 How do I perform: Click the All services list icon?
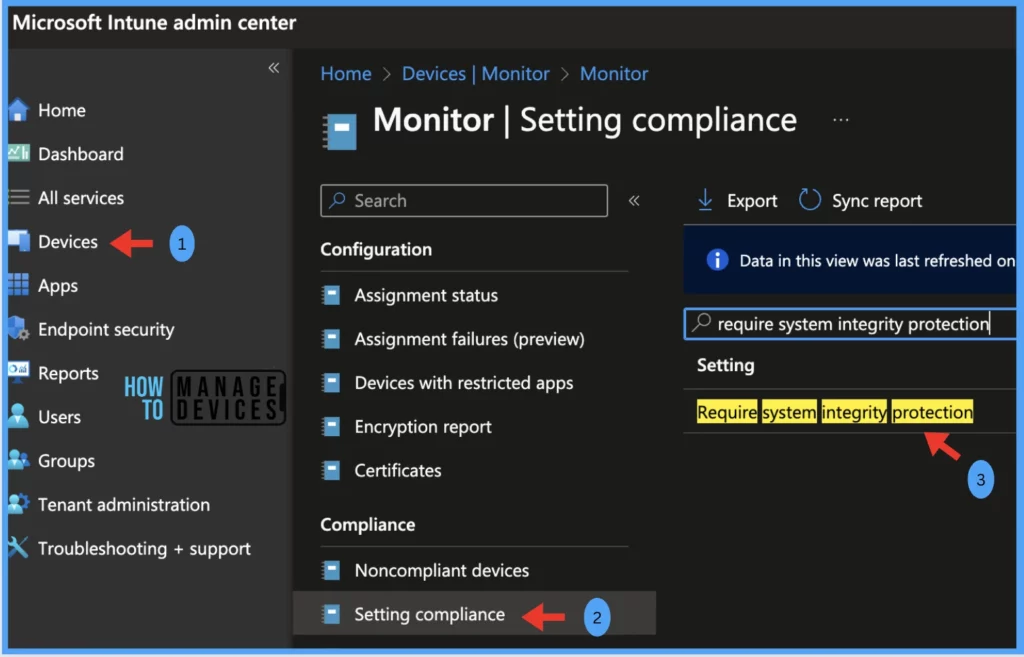pos(18,197)
